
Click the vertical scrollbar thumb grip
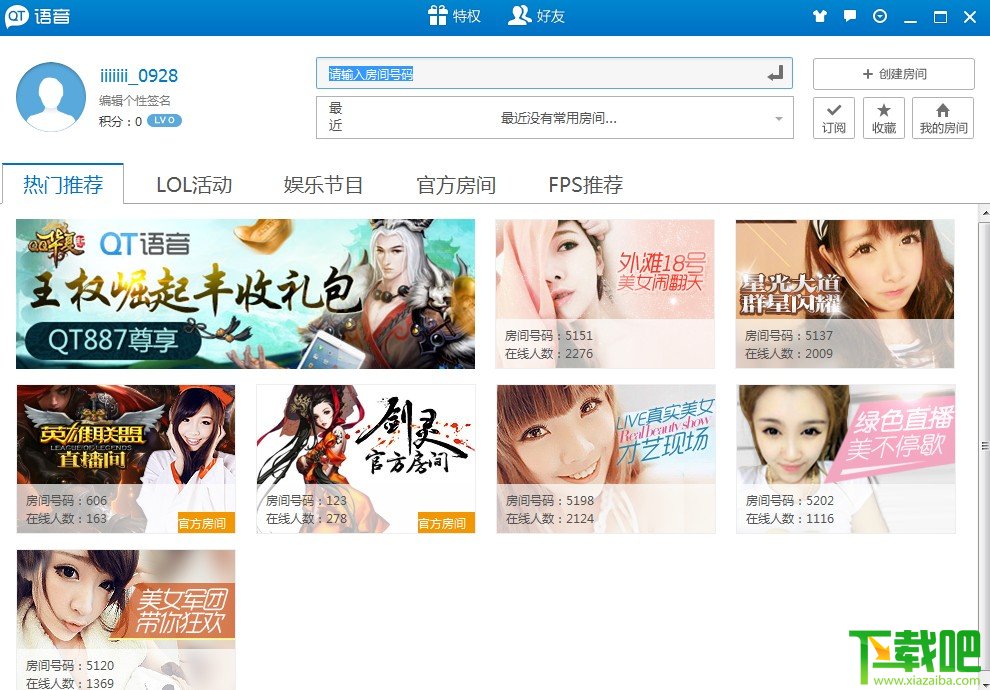click(x=985, y=446)
